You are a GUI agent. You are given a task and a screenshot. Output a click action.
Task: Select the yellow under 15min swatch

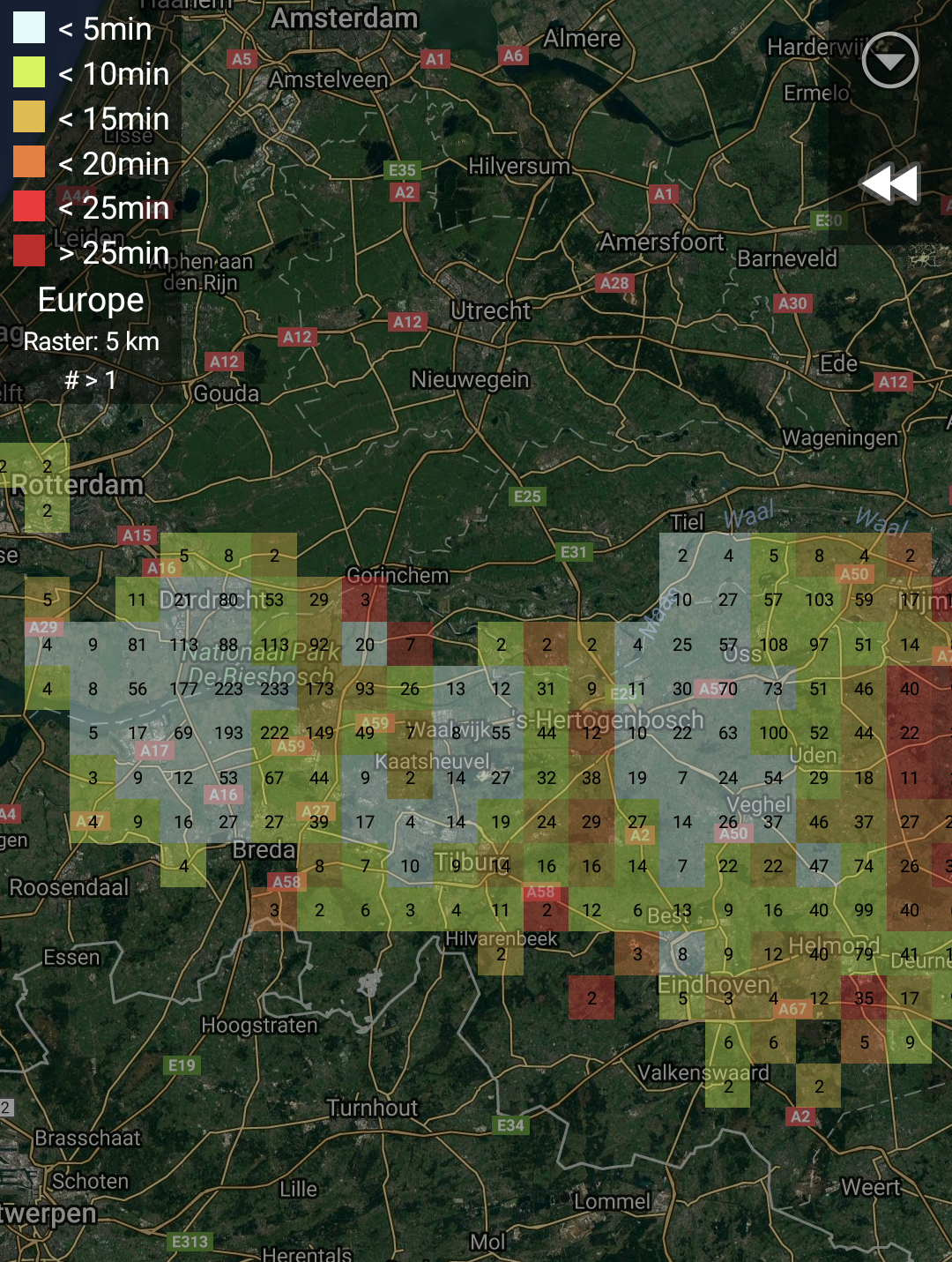29,117
